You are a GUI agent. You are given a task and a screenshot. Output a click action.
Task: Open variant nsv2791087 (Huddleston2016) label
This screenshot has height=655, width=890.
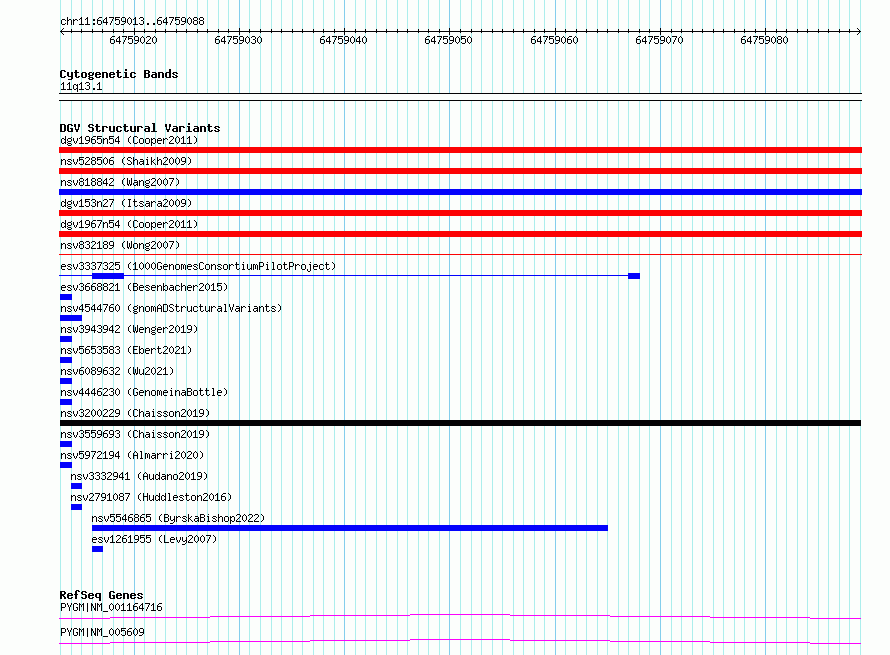click(x=151, y=497)
